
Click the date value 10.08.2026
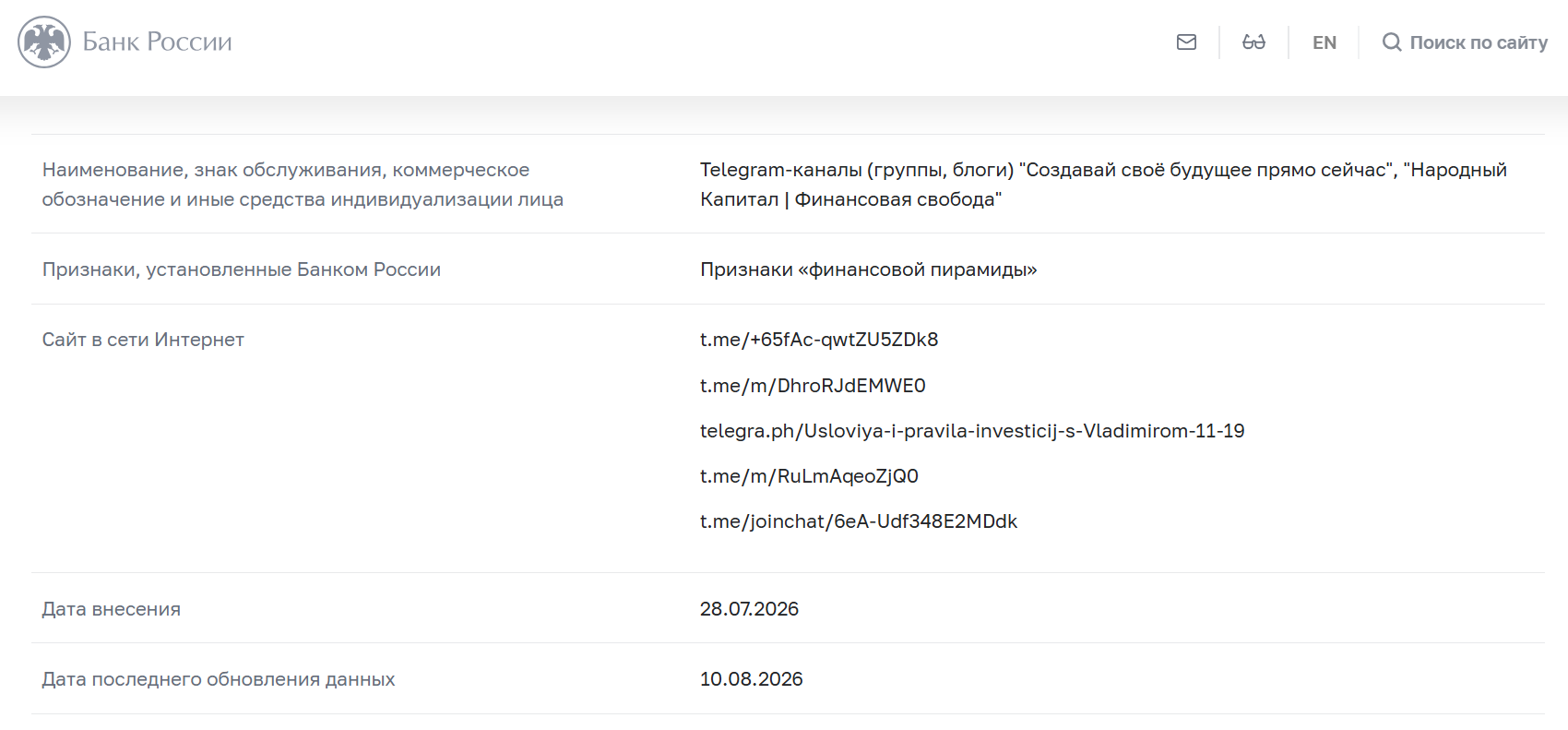(752, 679)
